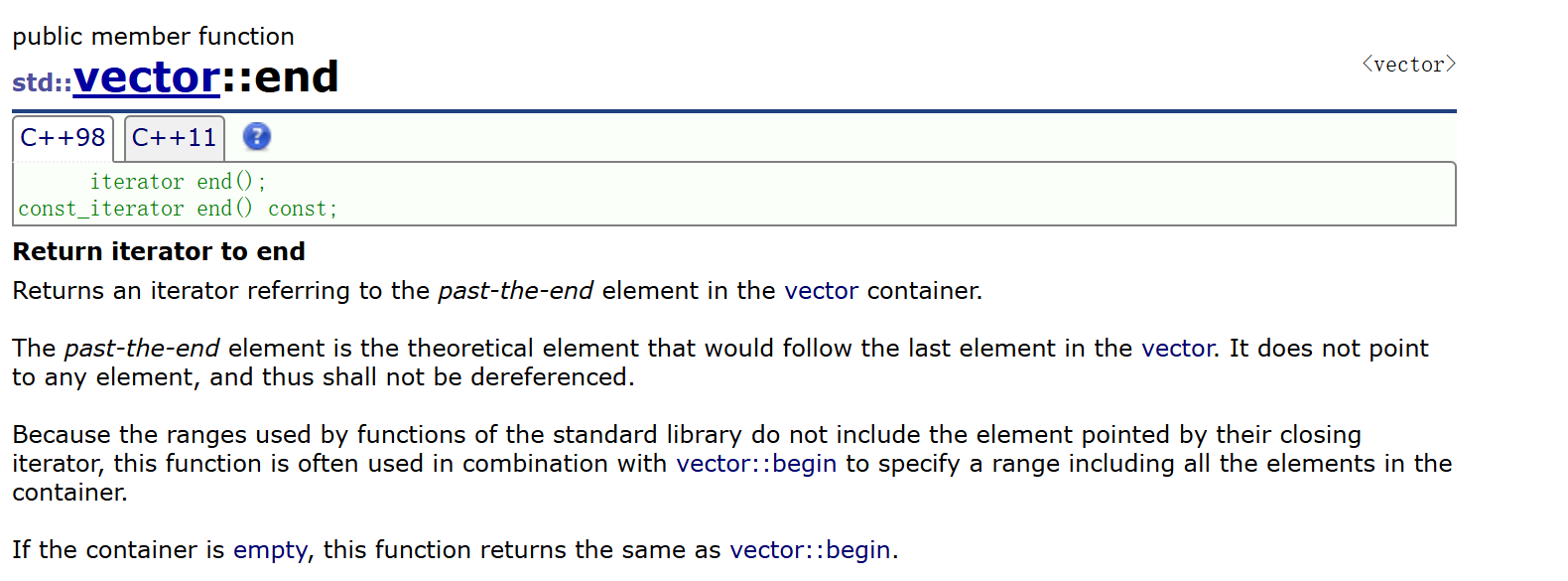1568x581 pixels.
Task: Click iterator end() code declaration
Action: pyautogui.click(x=177, y=181)
